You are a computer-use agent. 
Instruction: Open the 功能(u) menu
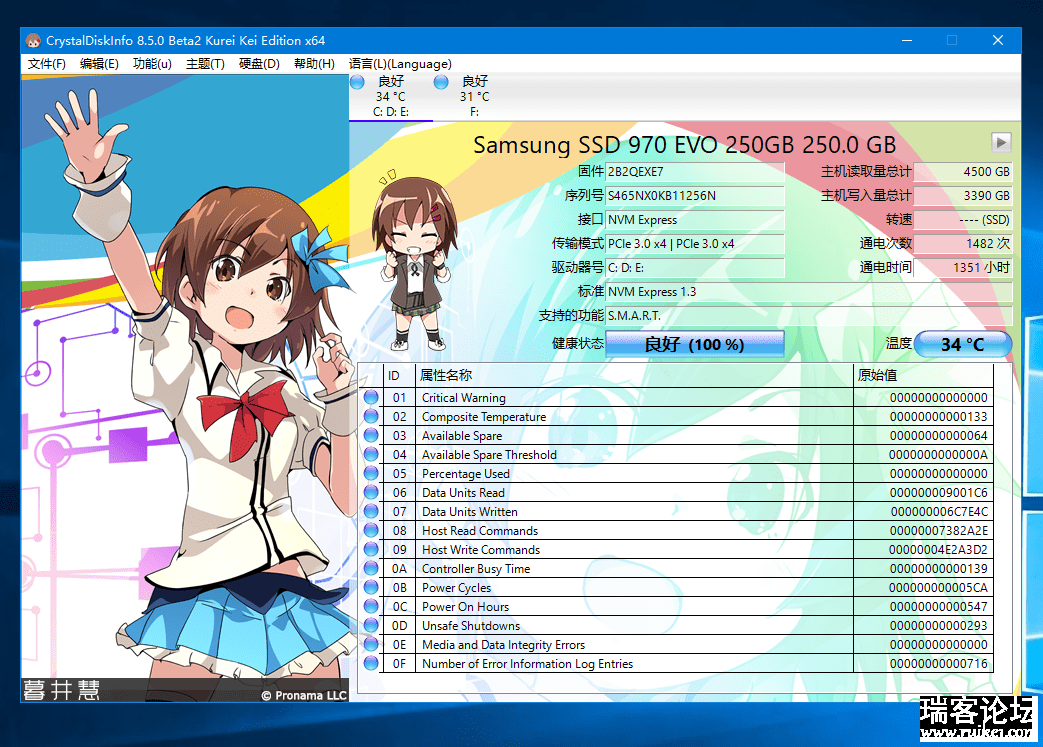tap(152, 64)
